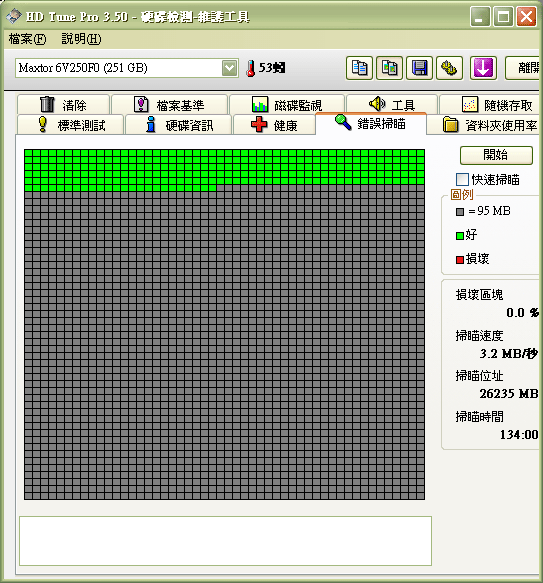Click the copy text to clipboard icon
The width and height of the screenshot is (543, 583).
pyautogui.click(x=359, y=68)
